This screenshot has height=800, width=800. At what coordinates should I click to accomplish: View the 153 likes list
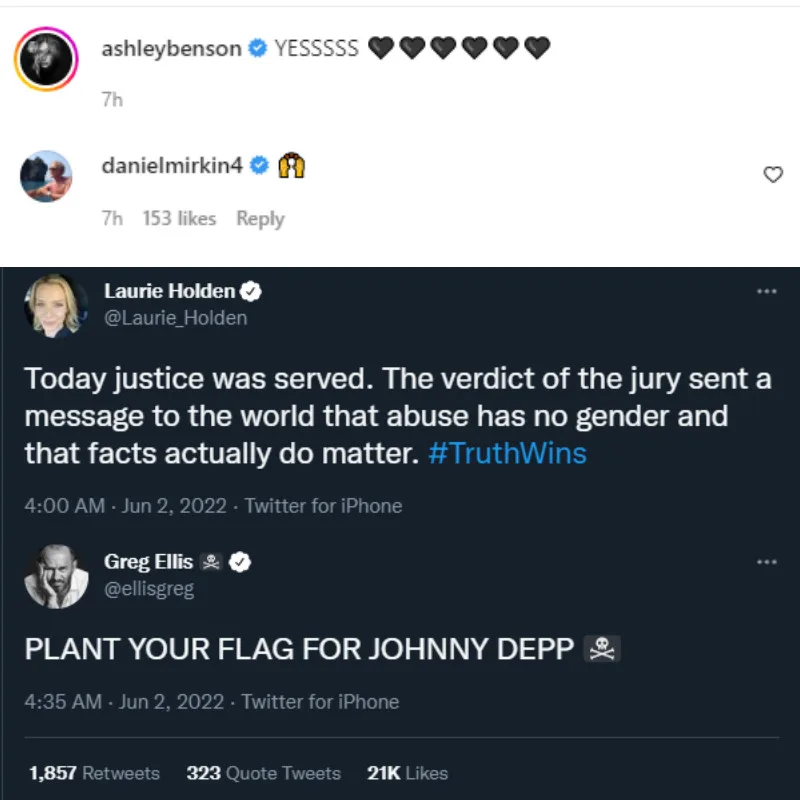coord(179,218)
